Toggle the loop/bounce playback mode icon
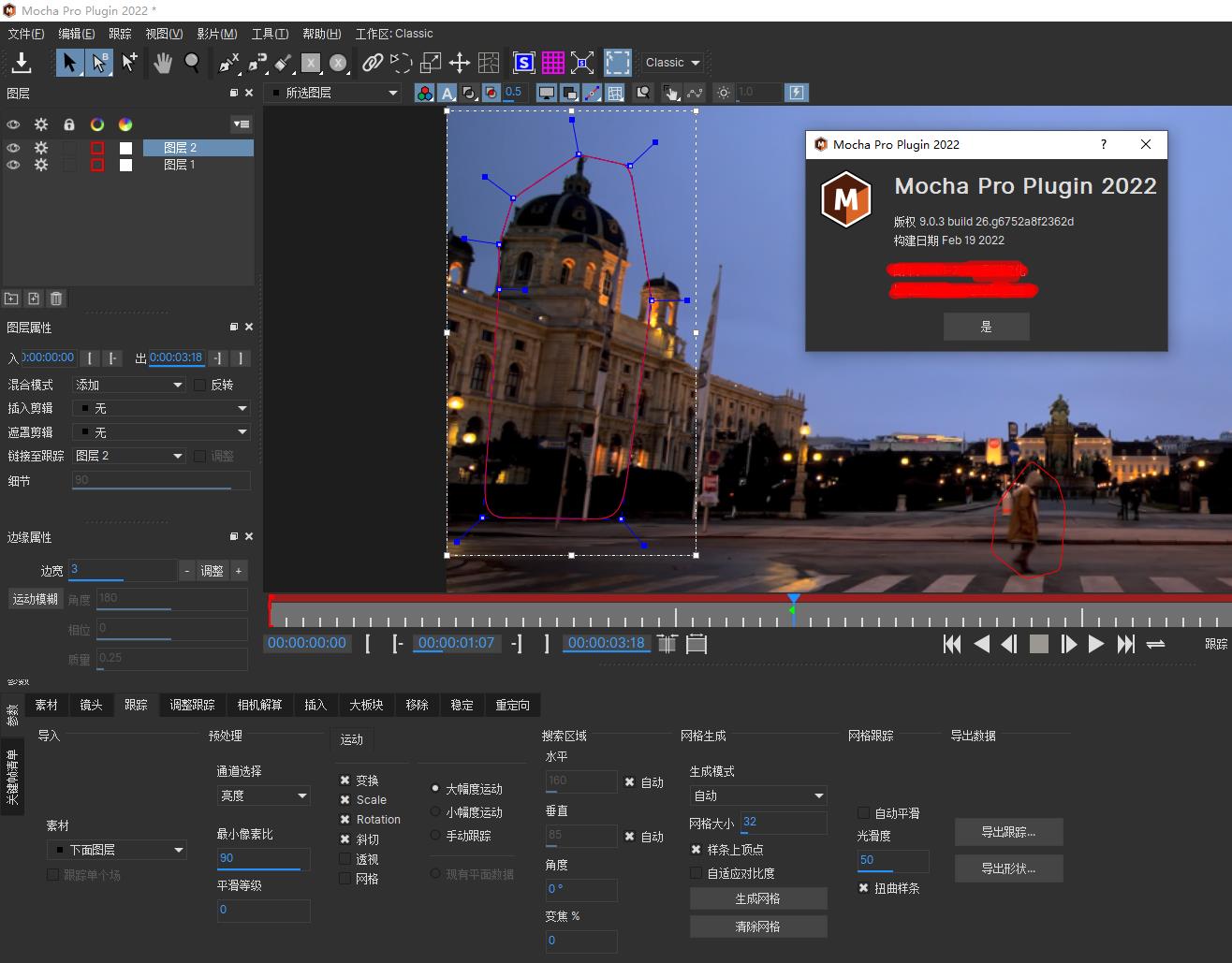This screenshot has height=963, width=1232. coord(1155,644)
